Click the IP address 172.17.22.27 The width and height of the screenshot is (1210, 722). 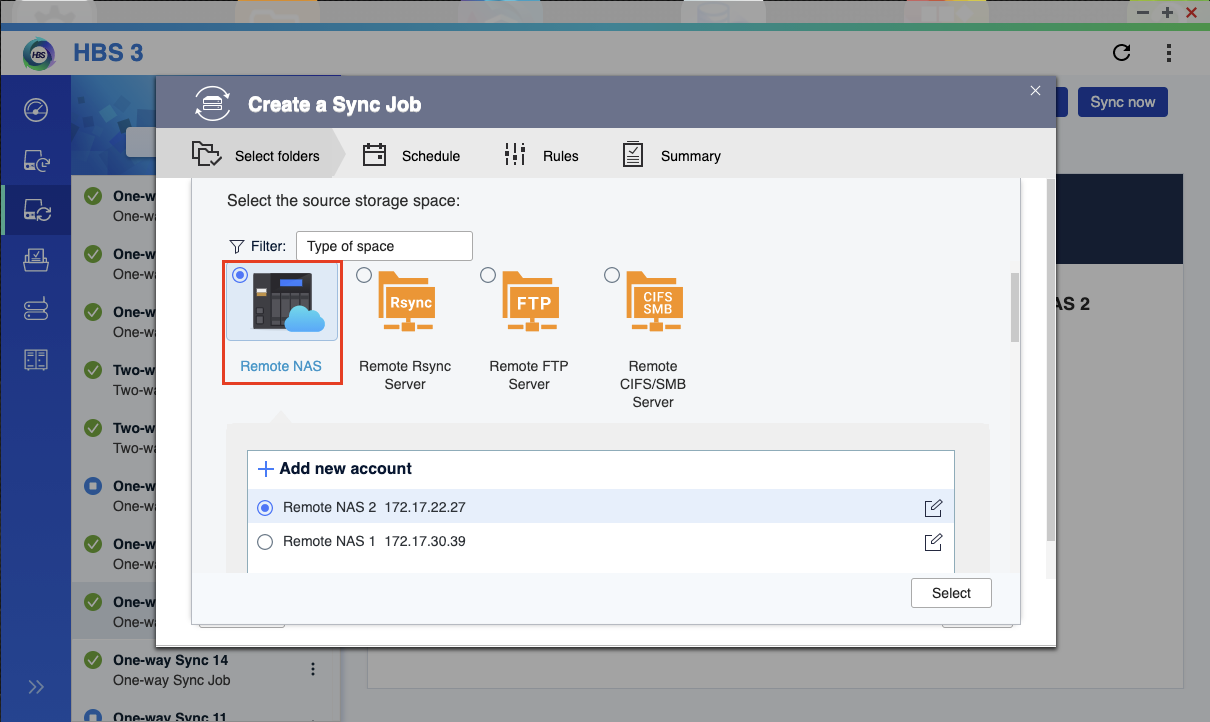[x=425, y=508]
